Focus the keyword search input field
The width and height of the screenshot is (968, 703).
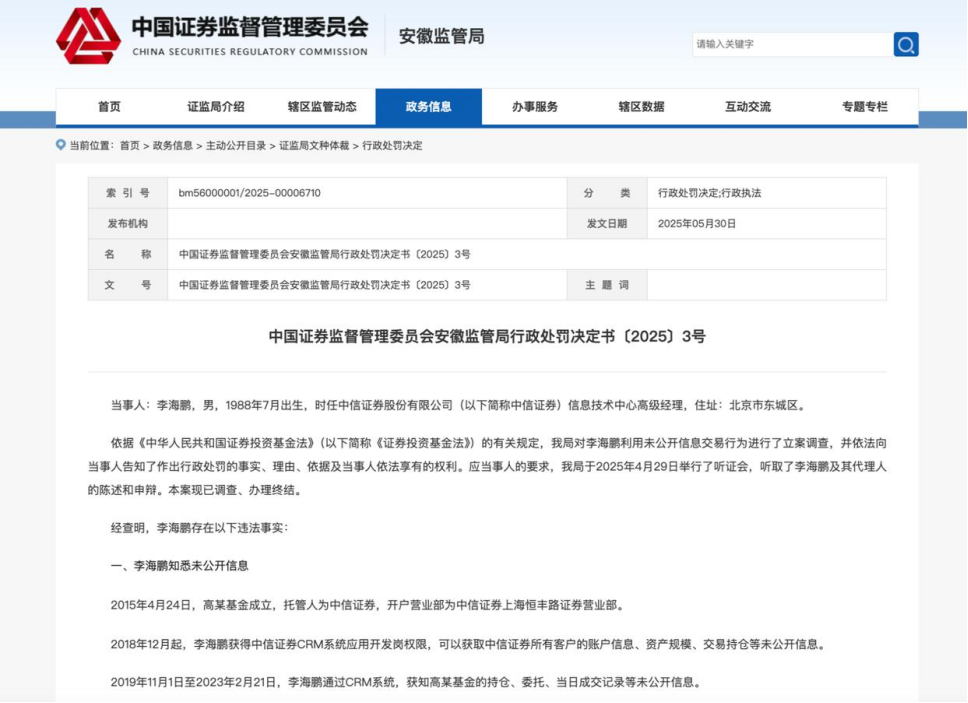(793, 44)
